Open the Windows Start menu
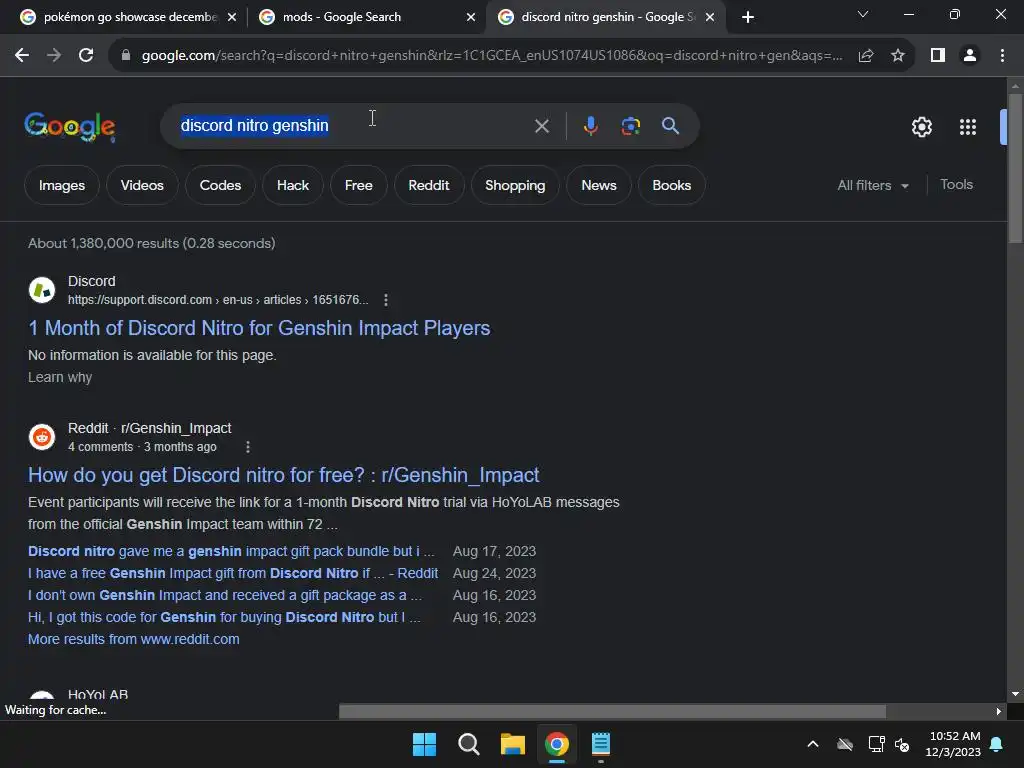 click(x=424, y=744)
